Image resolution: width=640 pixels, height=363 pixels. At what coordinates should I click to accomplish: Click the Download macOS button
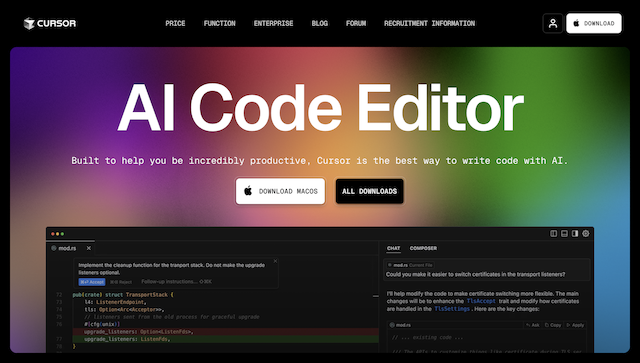click(280, 191)
